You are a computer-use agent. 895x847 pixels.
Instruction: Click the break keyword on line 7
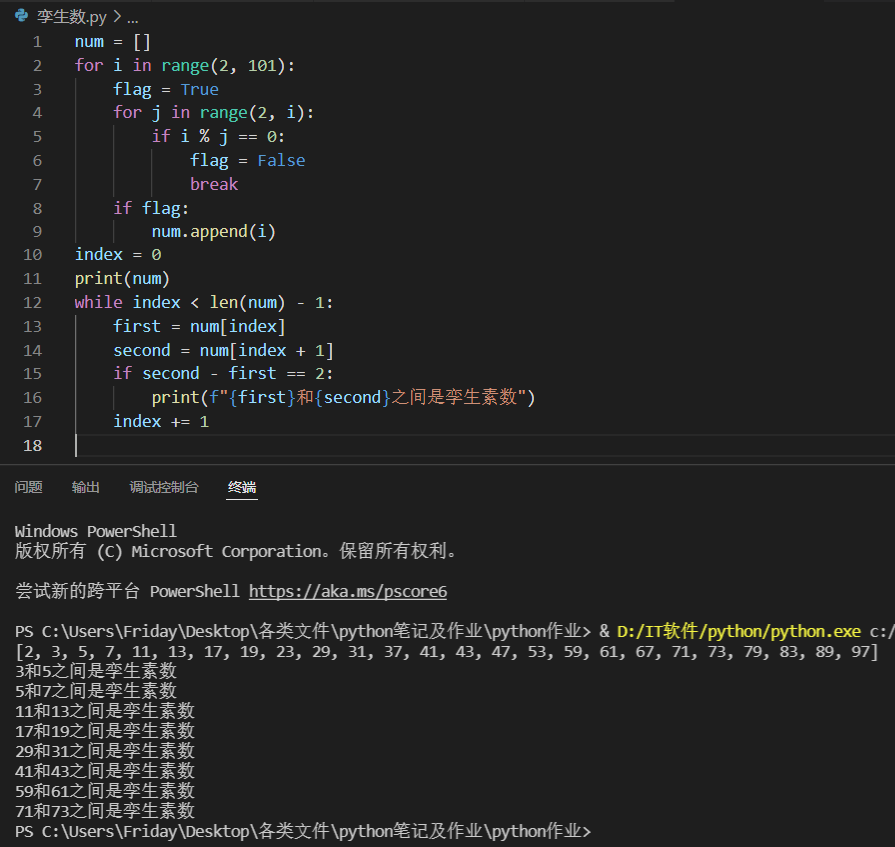pos(214,184)
